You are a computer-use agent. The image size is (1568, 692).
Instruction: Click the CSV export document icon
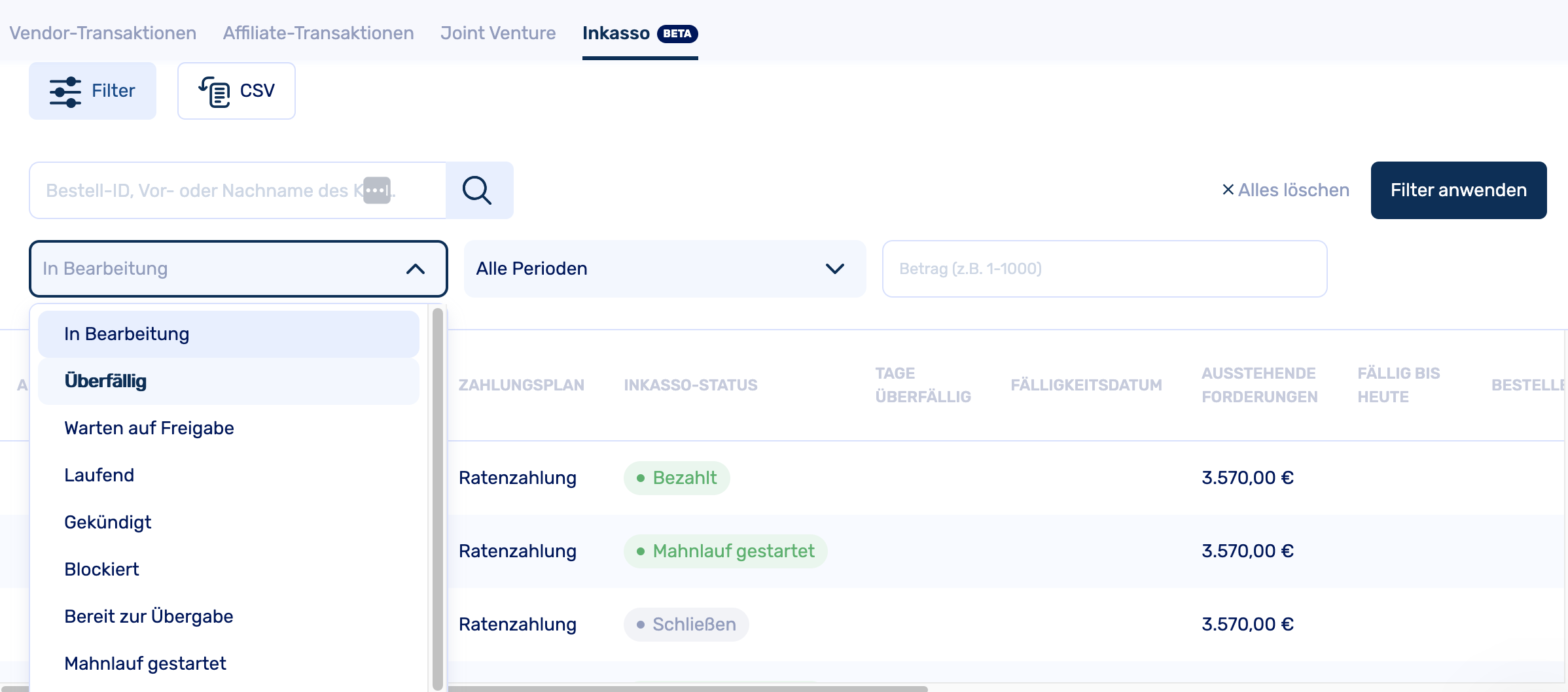215,92
